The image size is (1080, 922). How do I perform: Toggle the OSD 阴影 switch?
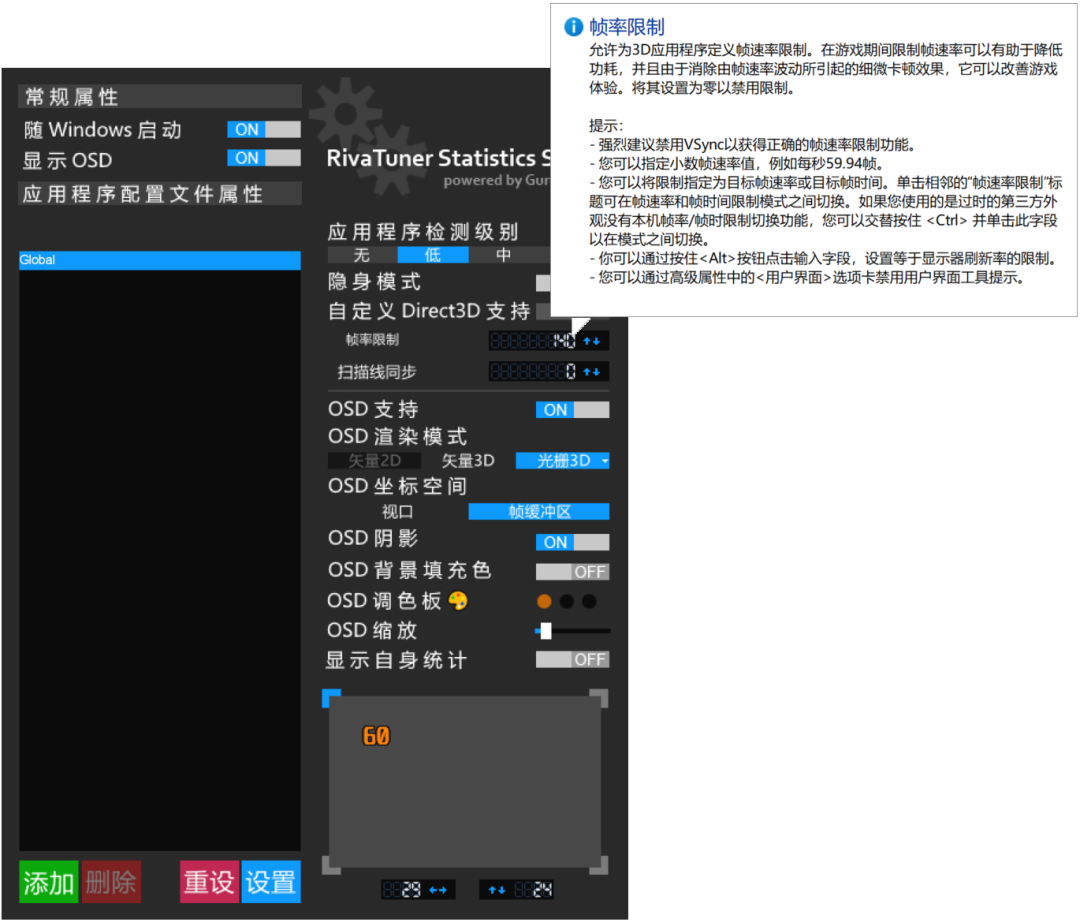click(572, 543)
